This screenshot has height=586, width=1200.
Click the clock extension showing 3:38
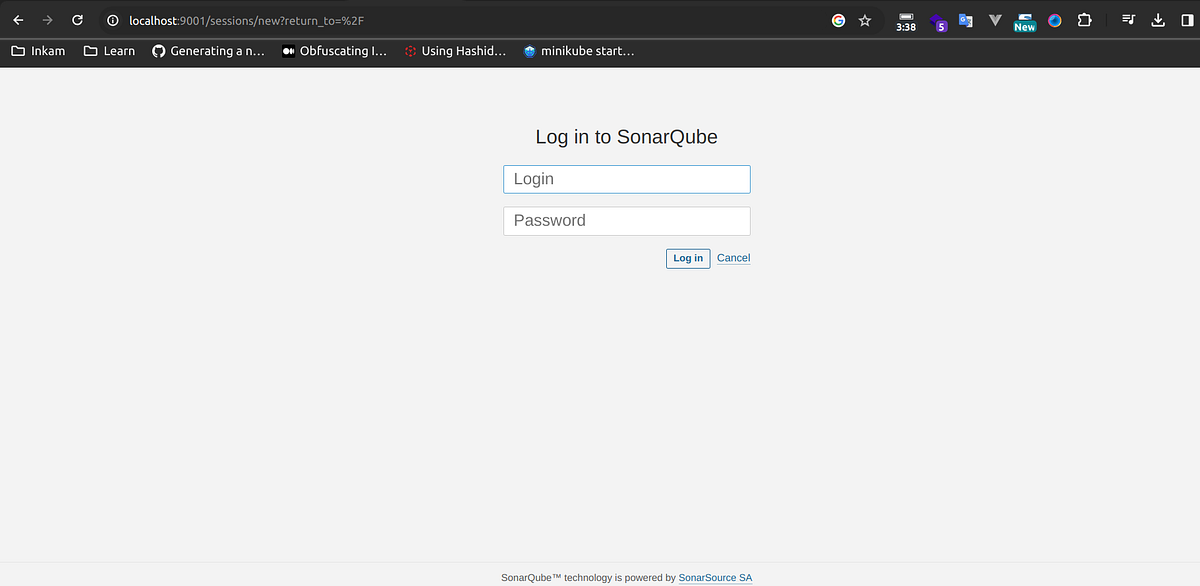click(905, 20)
